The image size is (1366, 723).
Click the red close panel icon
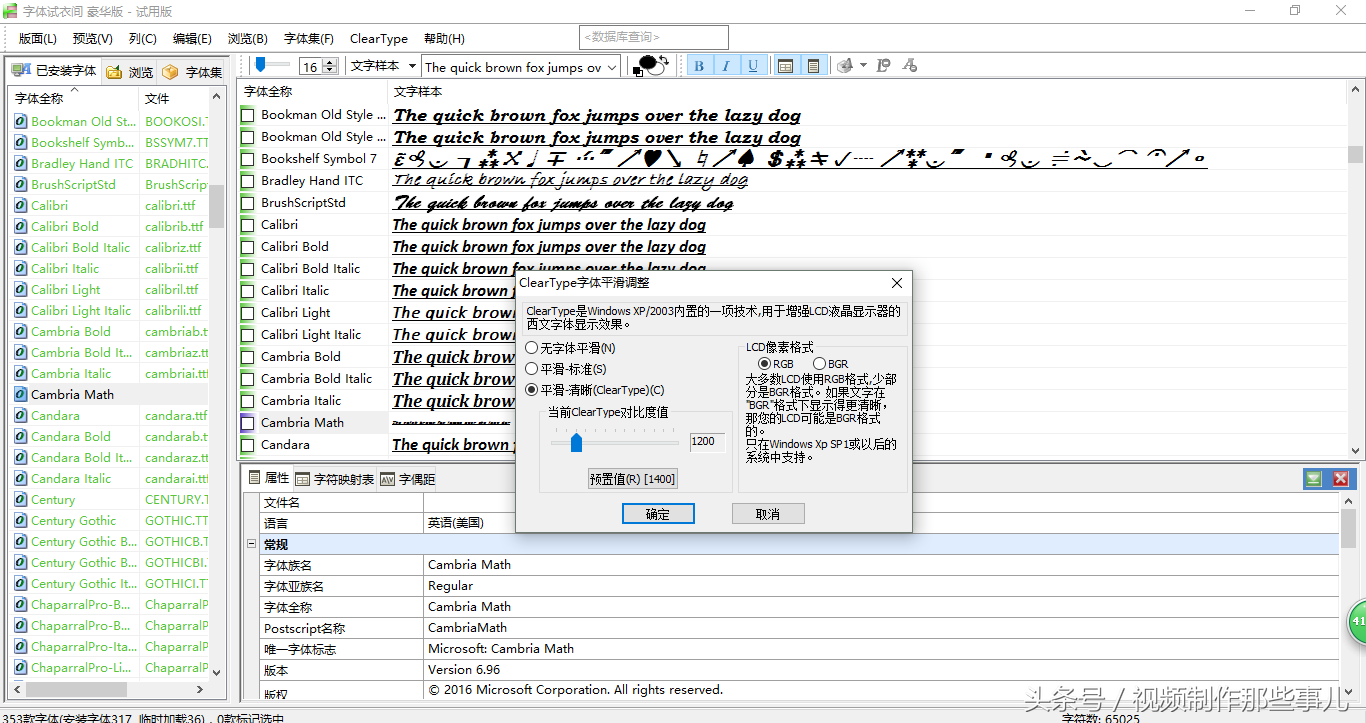(1341, 479)
